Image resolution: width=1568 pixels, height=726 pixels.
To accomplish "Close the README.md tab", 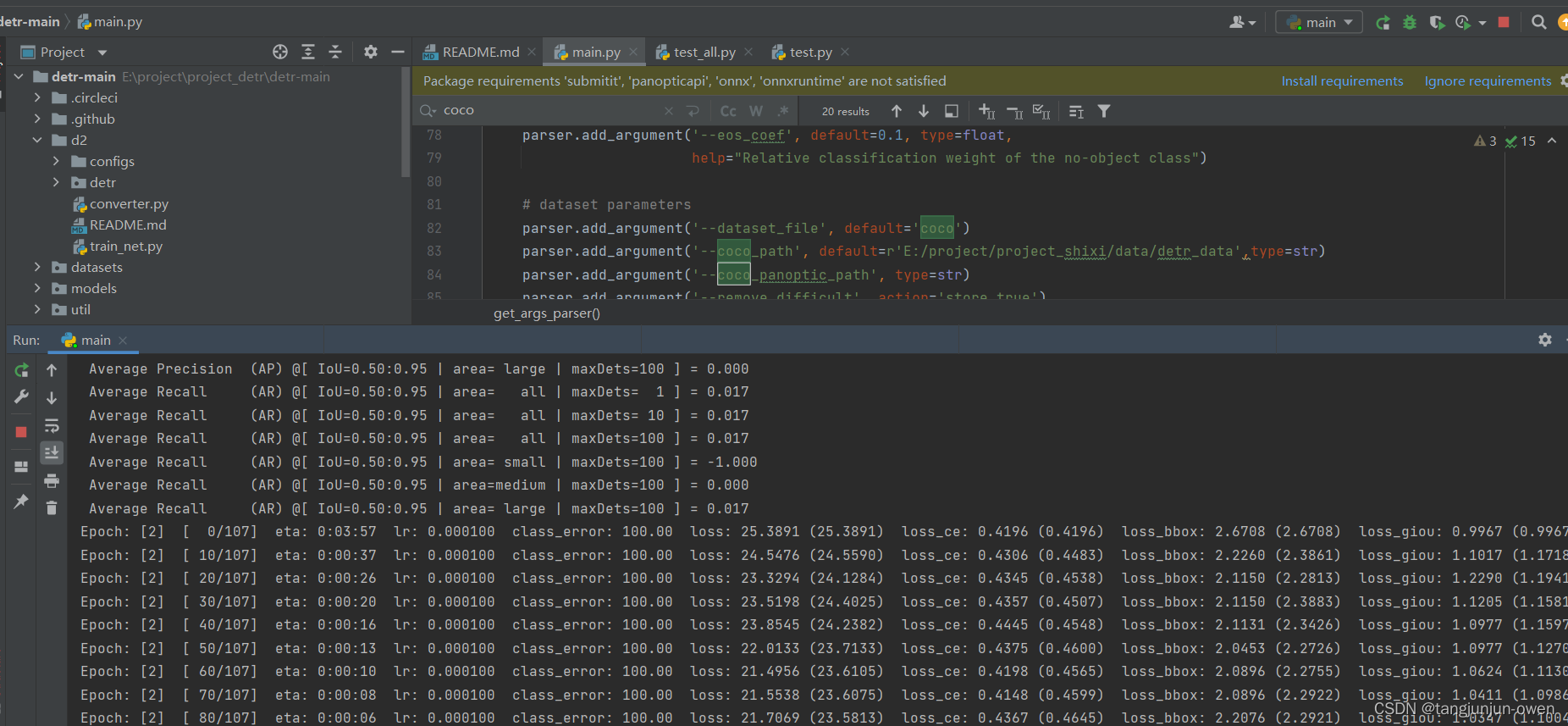I will pos(532,53).
